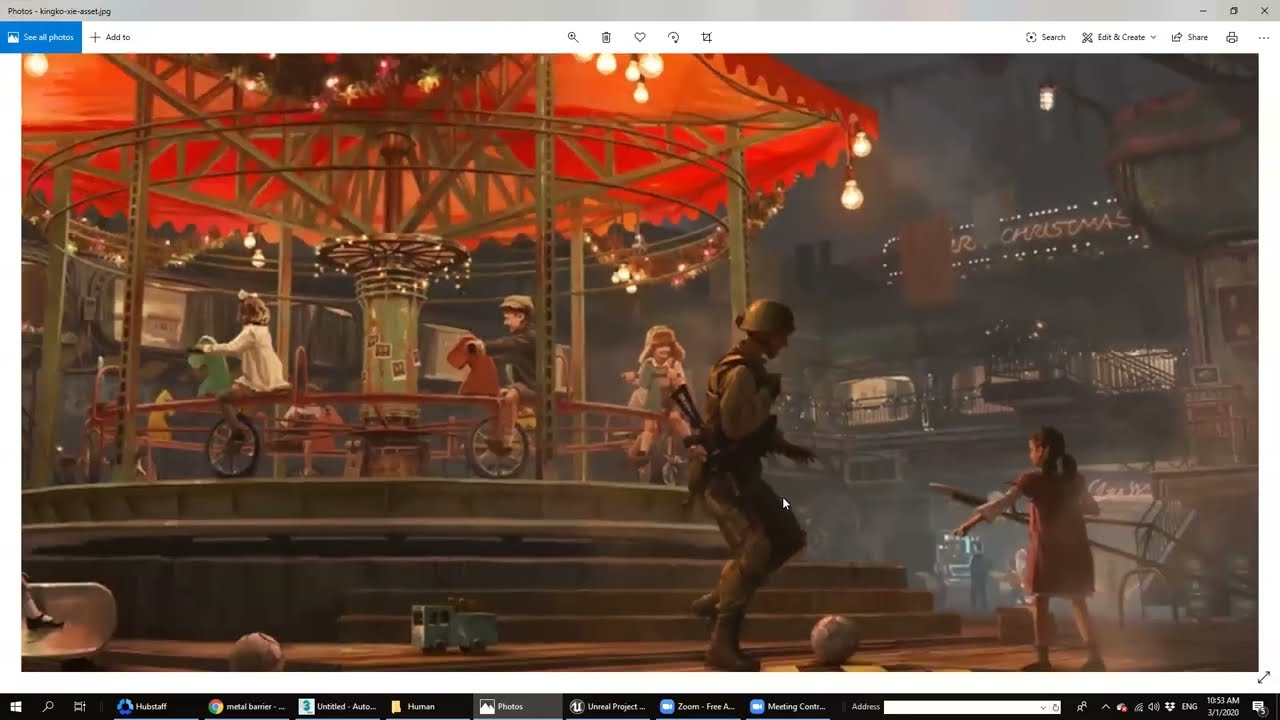Open the Human folder taskbar item
The width and height of the screenshot is (1280, 720).
pyautogui.click(x=427, y=706)
